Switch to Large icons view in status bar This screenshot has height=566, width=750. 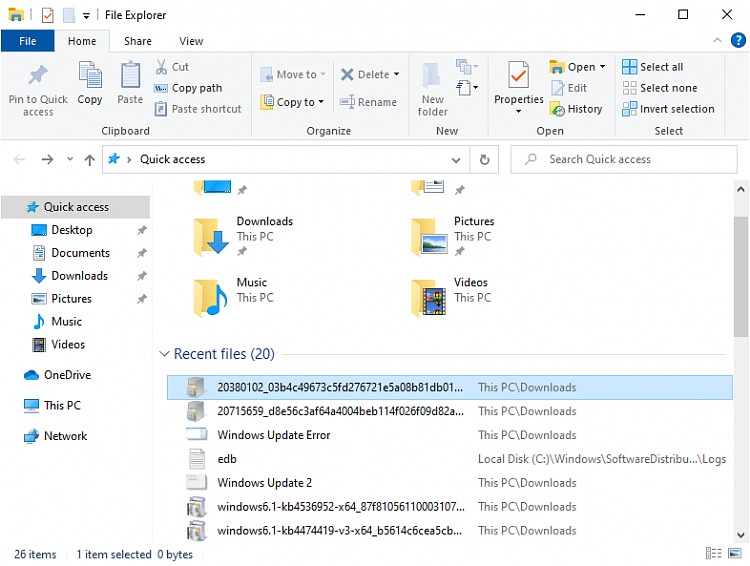tap(735, 554)
